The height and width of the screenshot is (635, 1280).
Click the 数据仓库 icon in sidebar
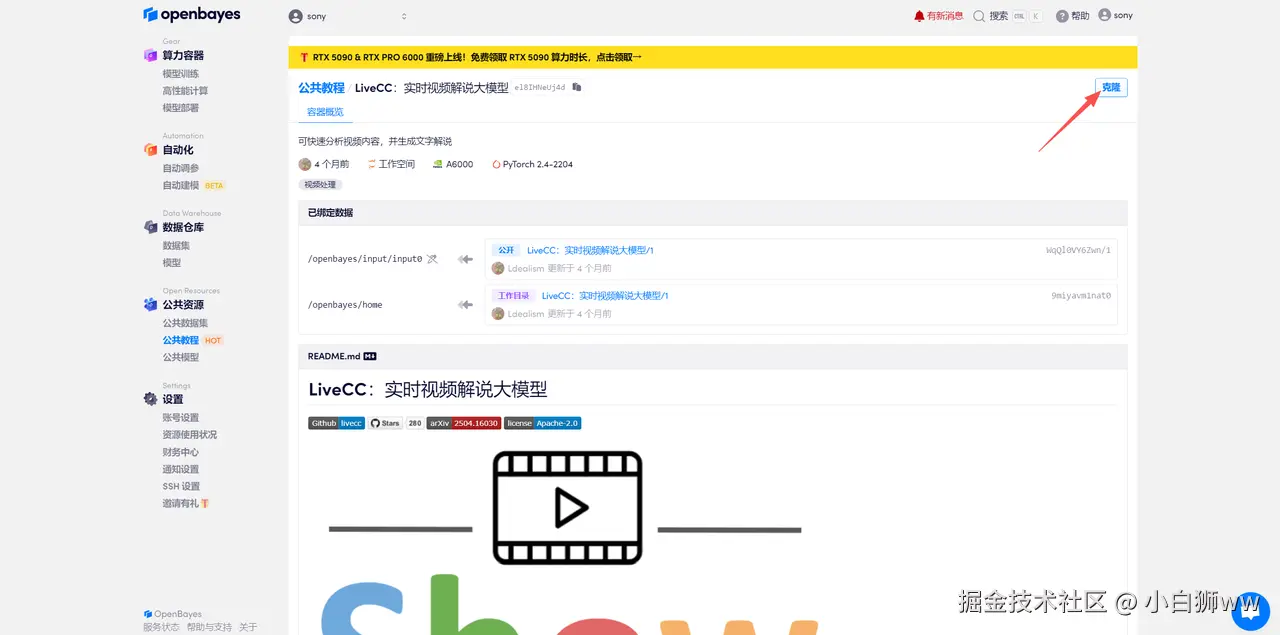[x=150, y=227]
